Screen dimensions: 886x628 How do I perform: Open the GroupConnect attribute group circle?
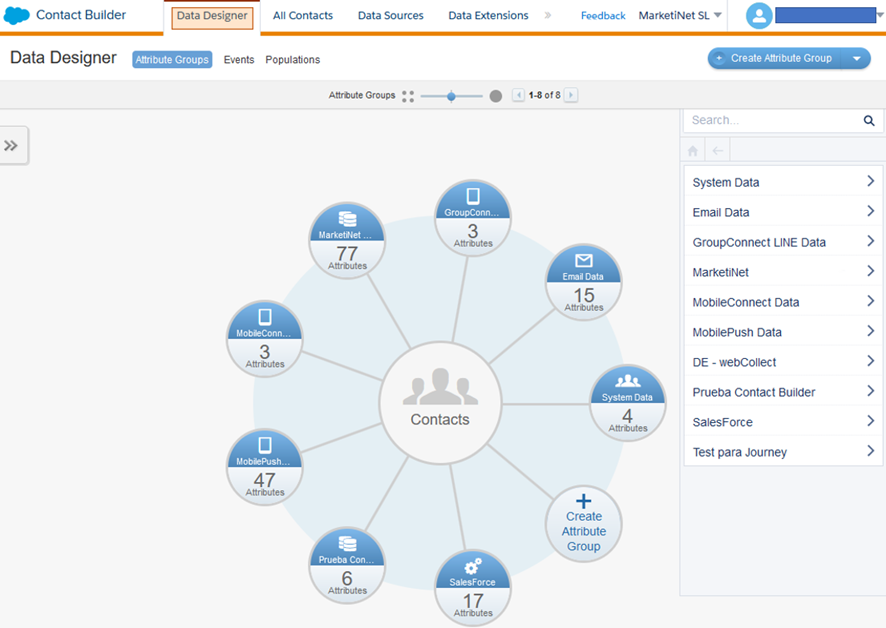tap(473, 218)
